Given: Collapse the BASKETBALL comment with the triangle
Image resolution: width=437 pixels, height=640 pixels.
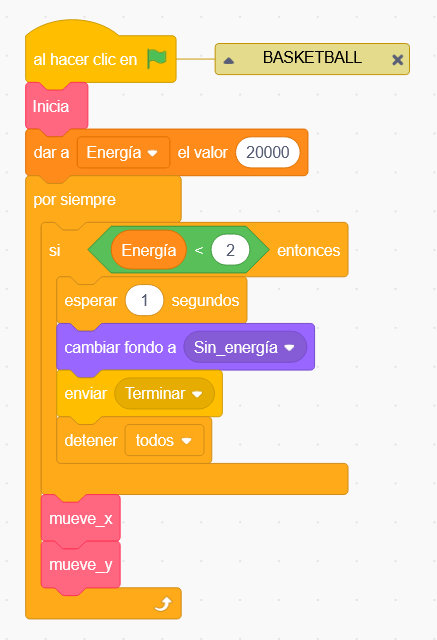Looking at the screenshot, I should pyautogui.click(x=229, y=61).
